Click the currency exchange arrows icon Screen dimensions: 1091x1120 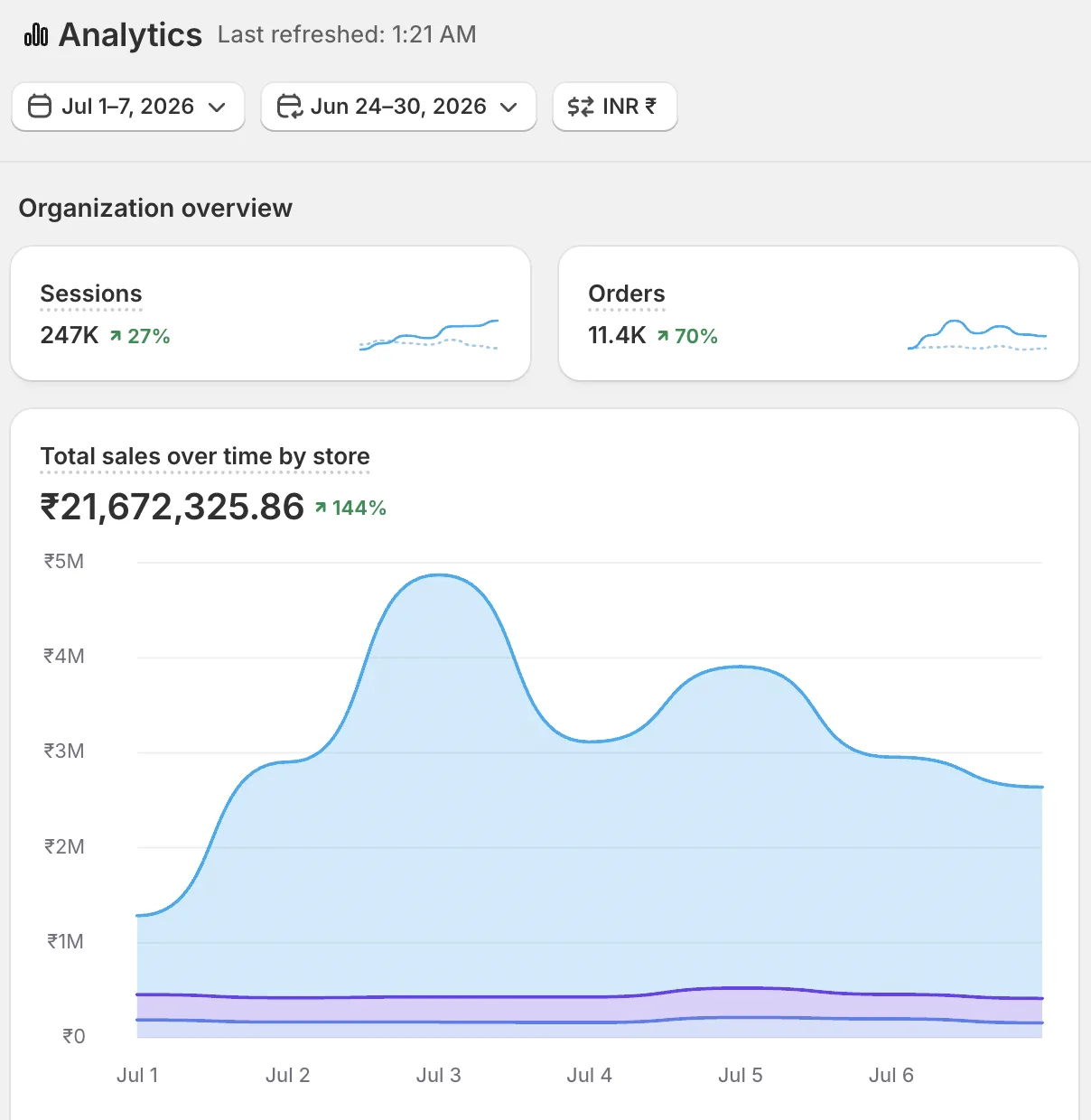pos(581,107)
